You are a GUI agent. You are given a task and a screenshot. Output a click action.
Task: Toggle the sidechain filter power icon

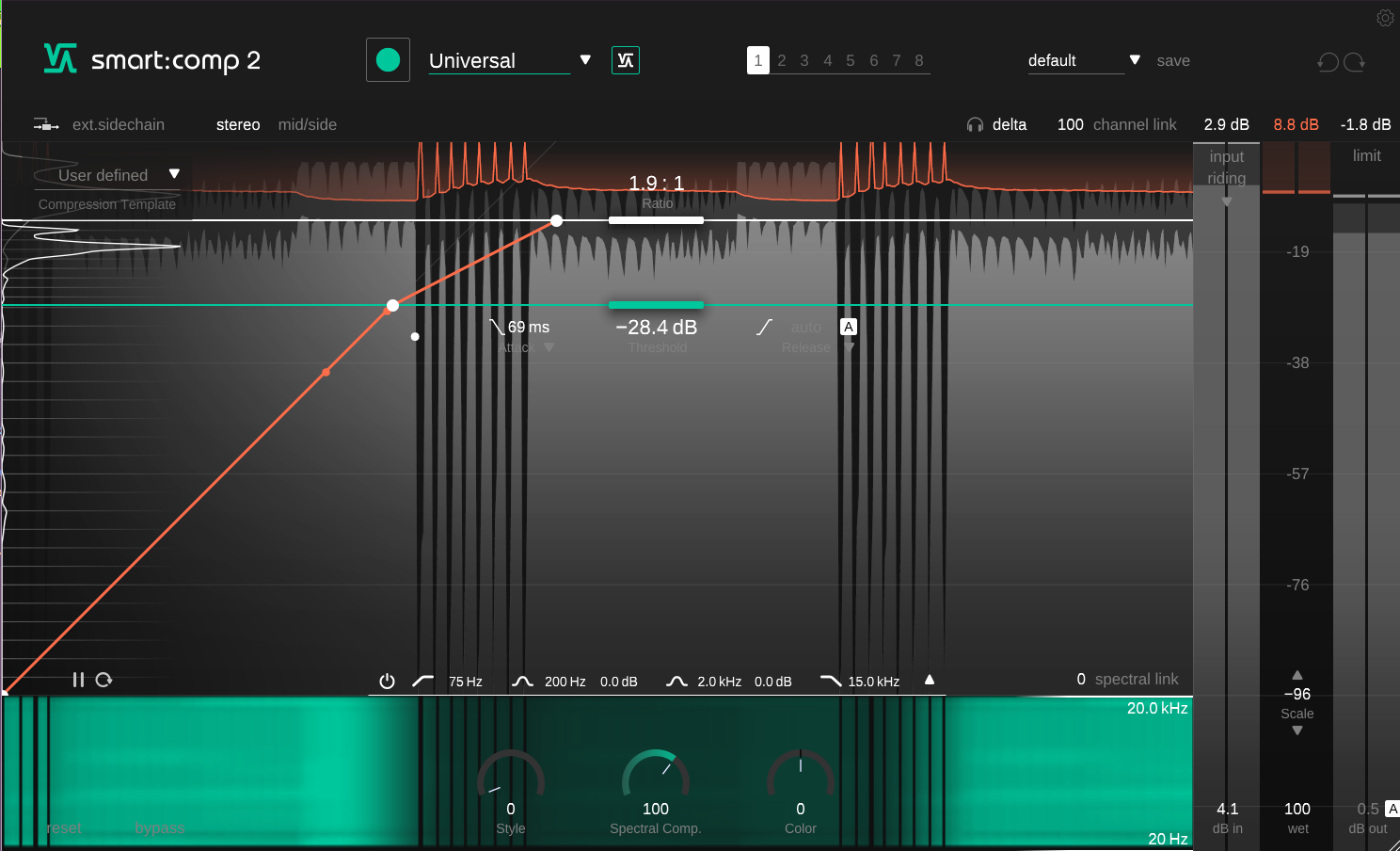coord(387,682)
